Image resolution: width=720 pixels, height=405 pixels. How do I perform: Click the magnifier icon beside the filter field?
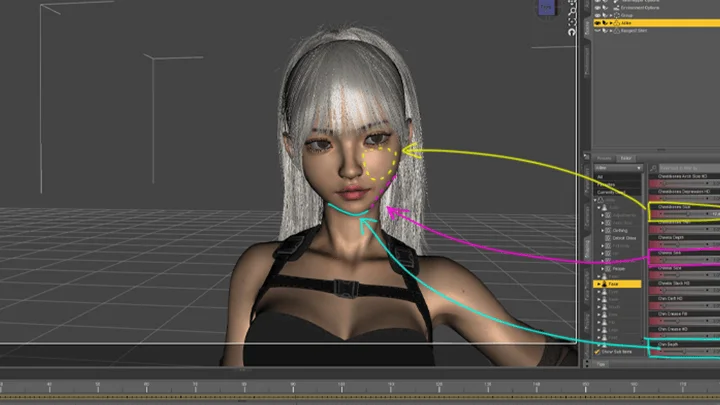[653, 169]
